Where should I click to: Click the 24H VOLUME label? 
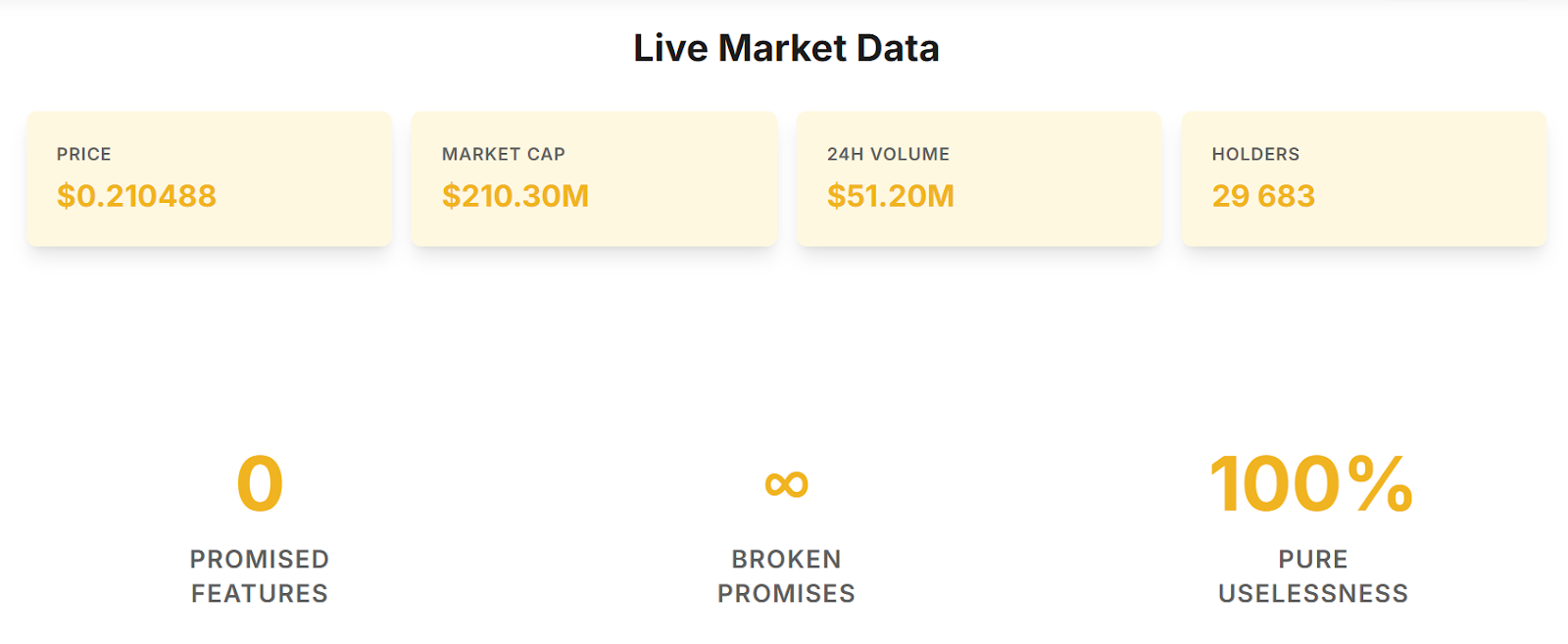[888, 154]
